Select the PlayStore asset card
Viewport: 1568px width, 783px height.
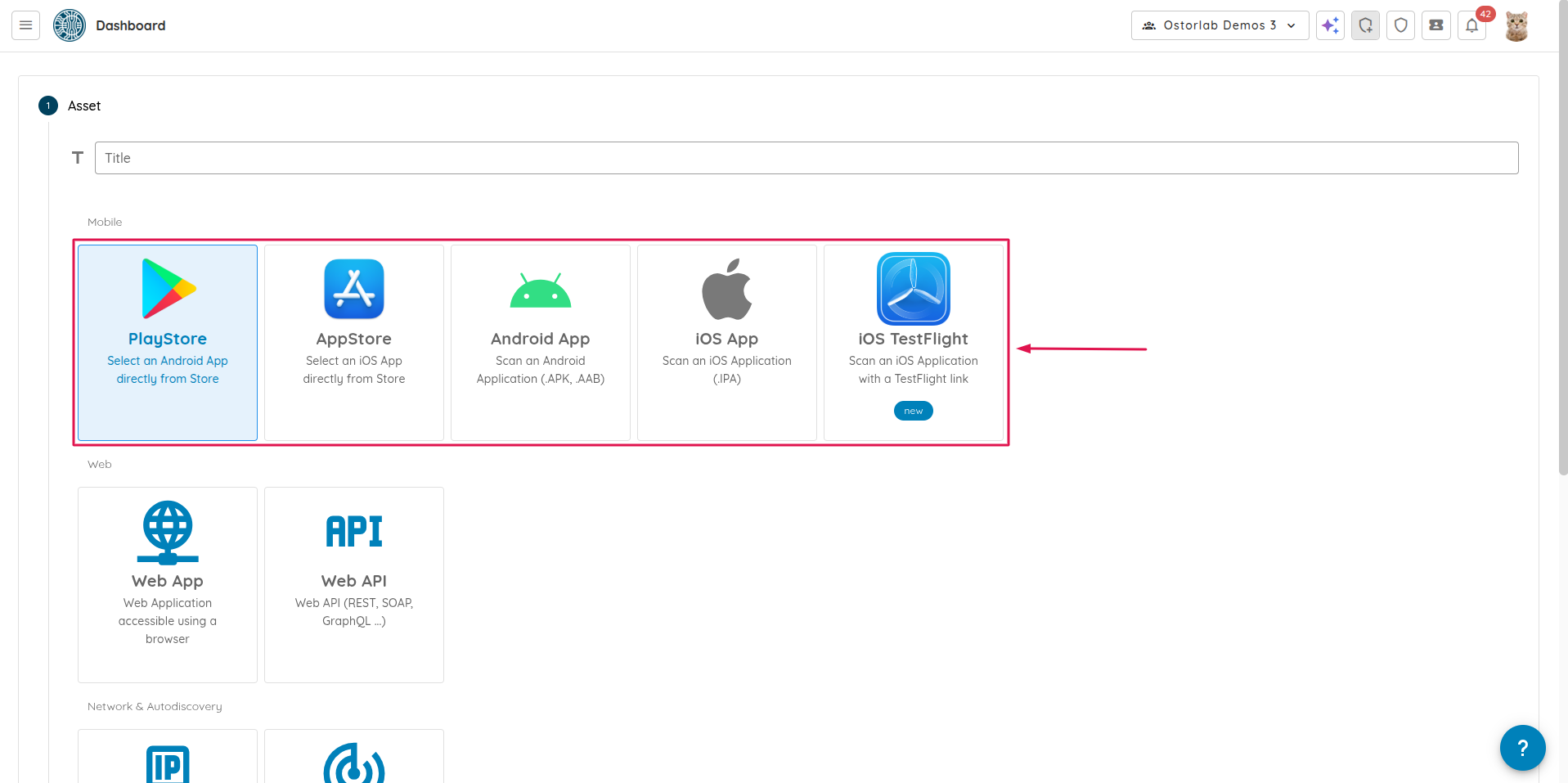coord(168,343)
